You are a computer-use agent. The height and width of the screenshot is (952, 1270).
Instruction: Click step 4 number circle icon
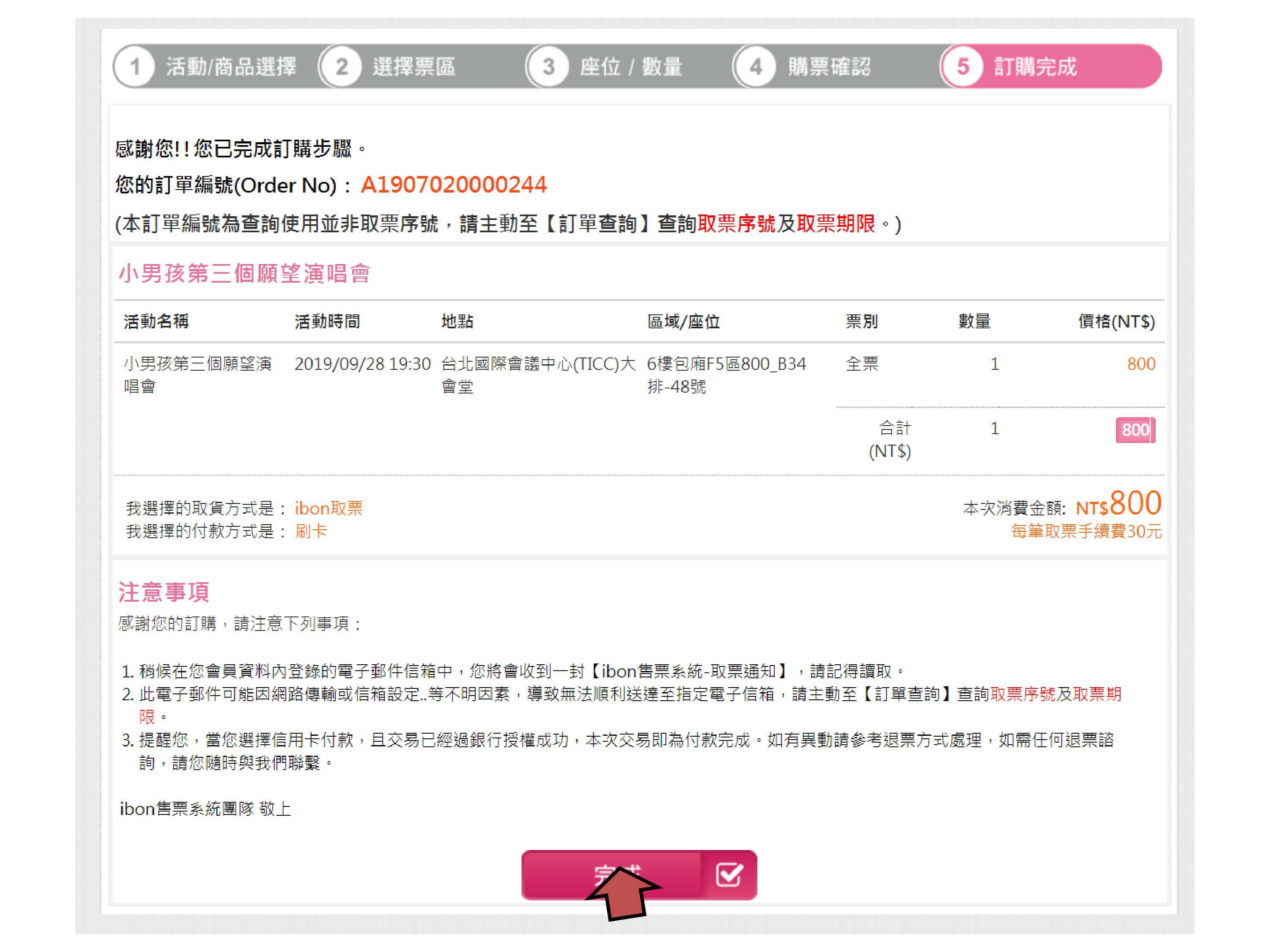pos(755,66)
